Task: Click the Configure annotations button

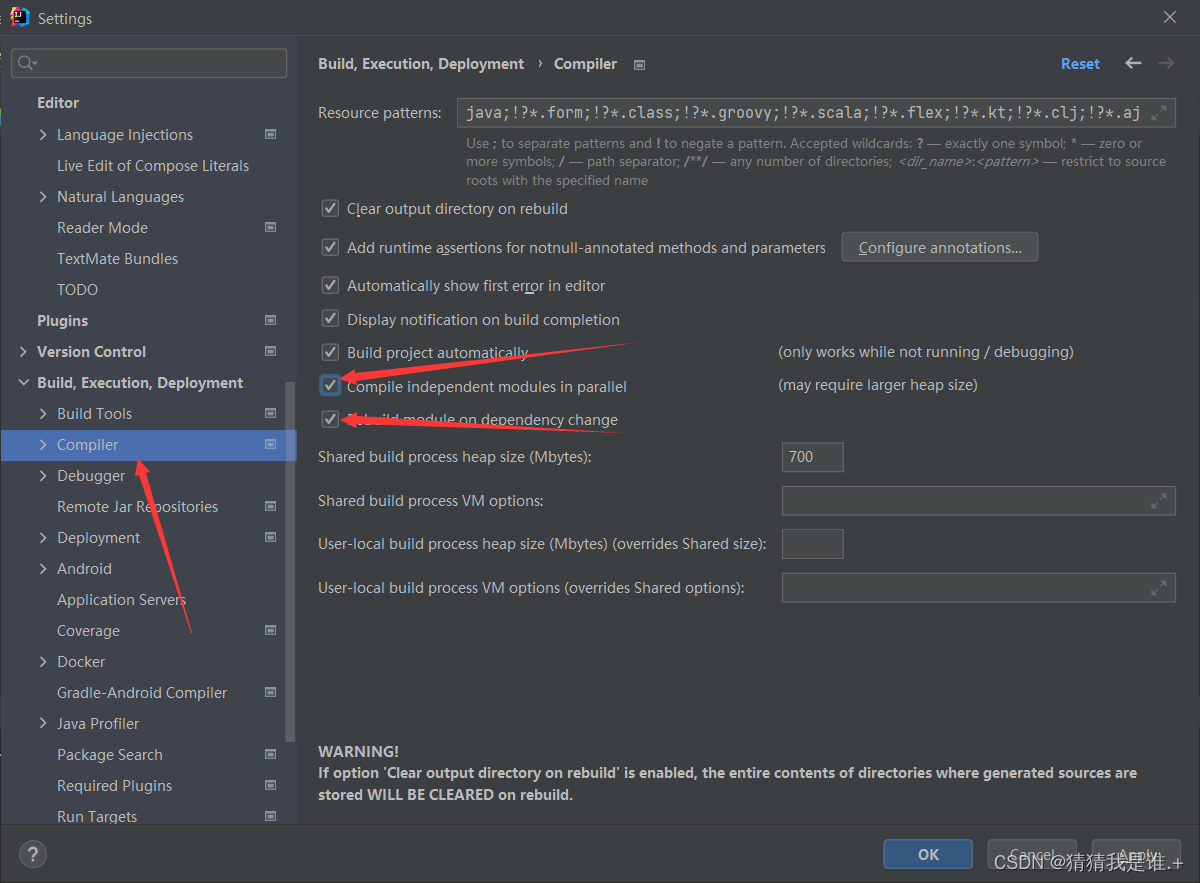Action: click(x=940, y=247)
